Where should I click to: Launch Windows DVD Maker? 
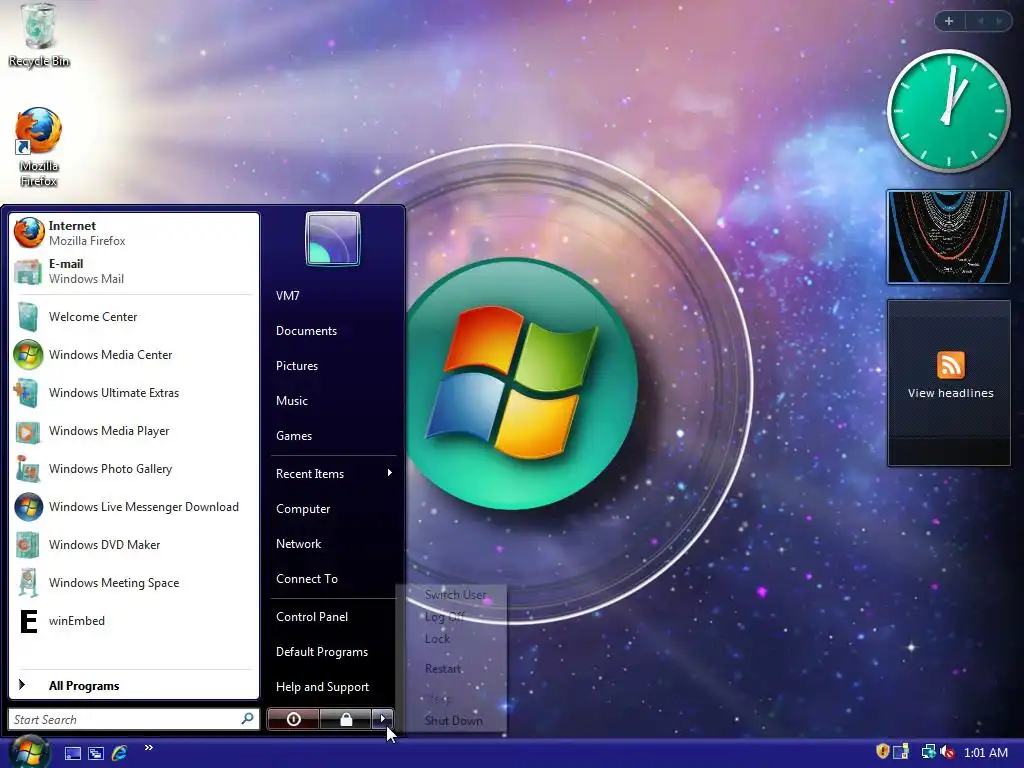pyautogui.click(x=134, y=545)
